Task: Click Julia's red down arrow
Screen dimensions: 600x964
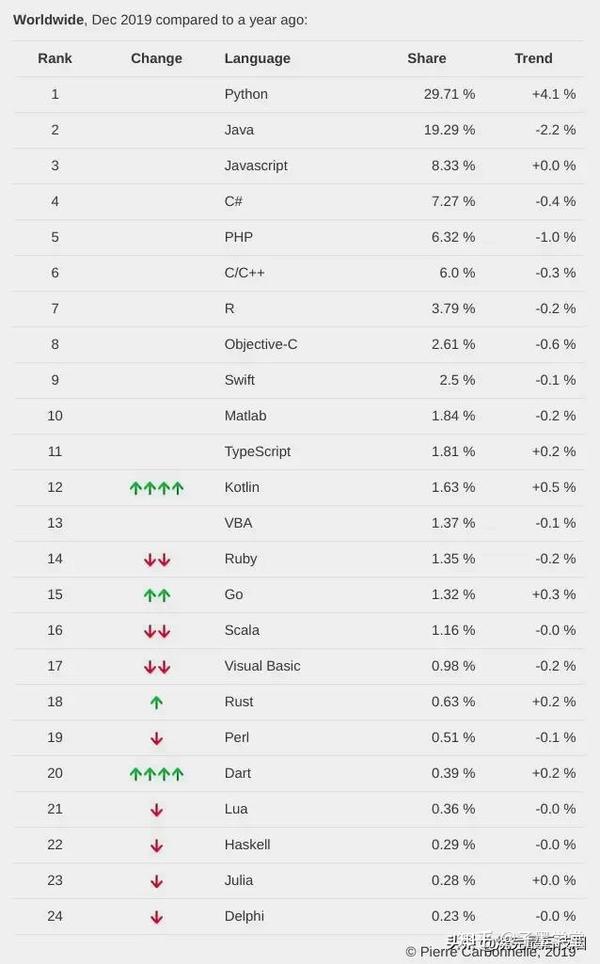Action: click(157, 882)
